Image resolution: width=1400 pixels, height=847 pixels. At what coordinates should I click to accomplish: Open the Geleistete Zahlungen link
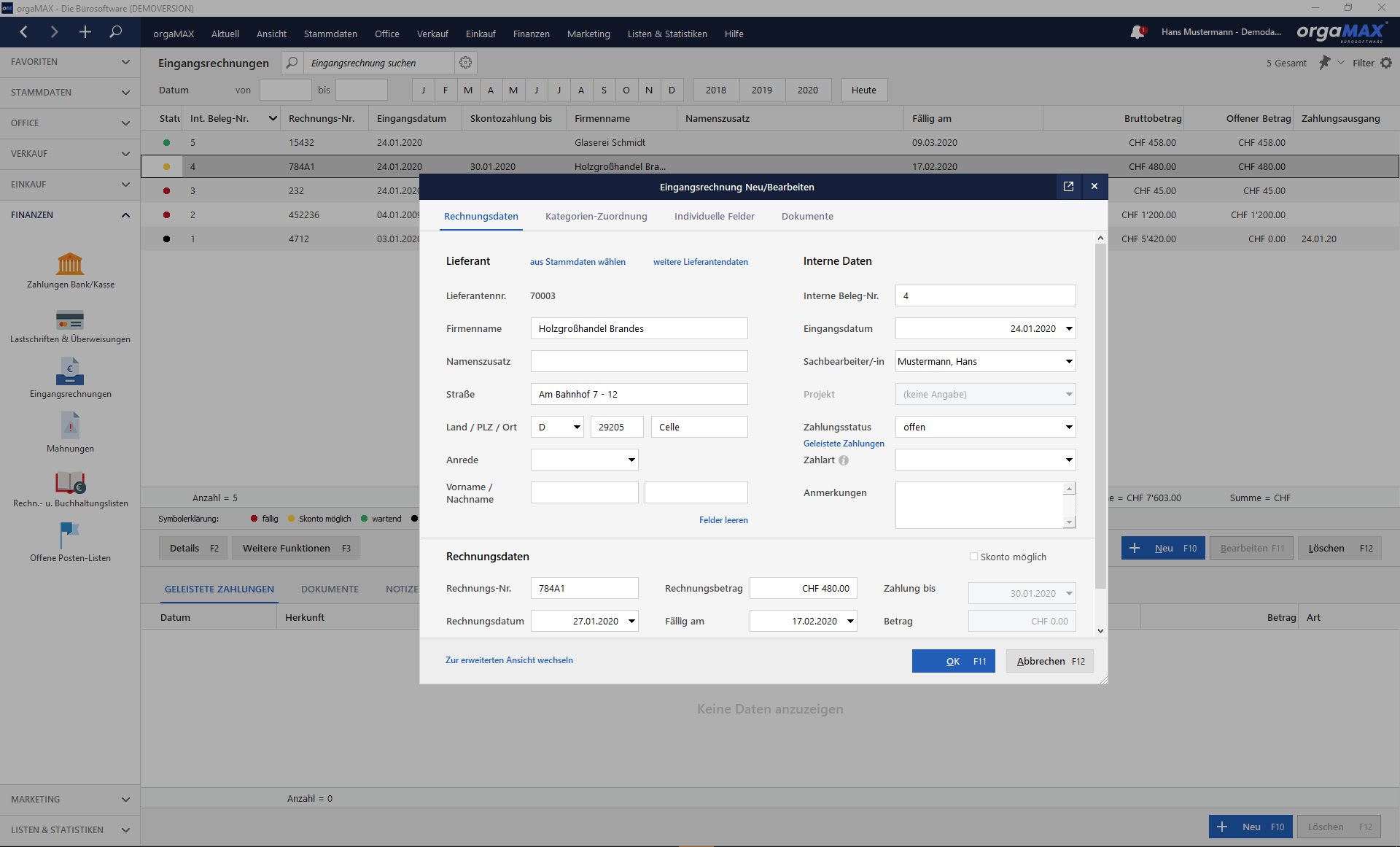(x=844, y=444)
